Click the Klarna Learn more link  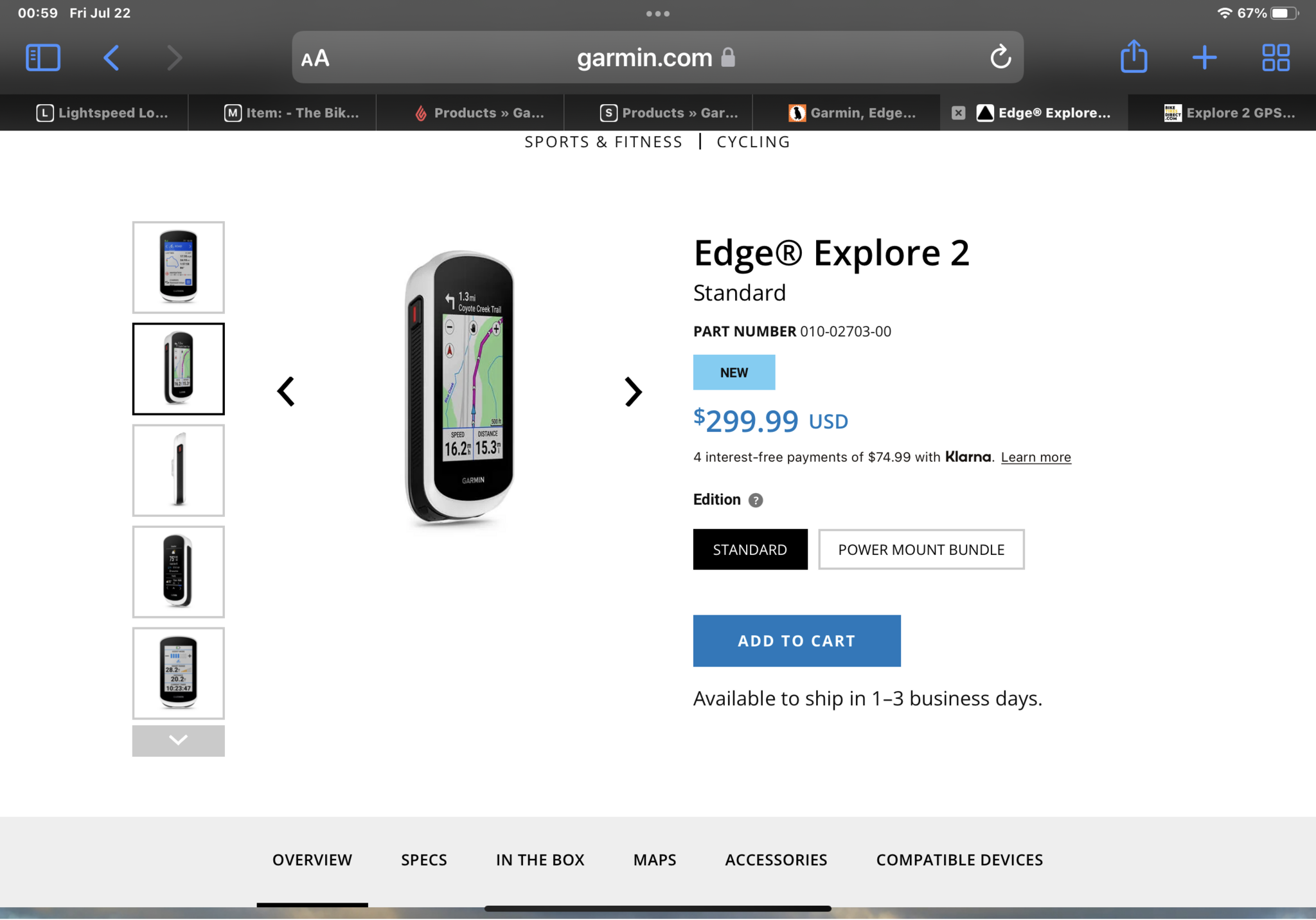point(1036,457)
